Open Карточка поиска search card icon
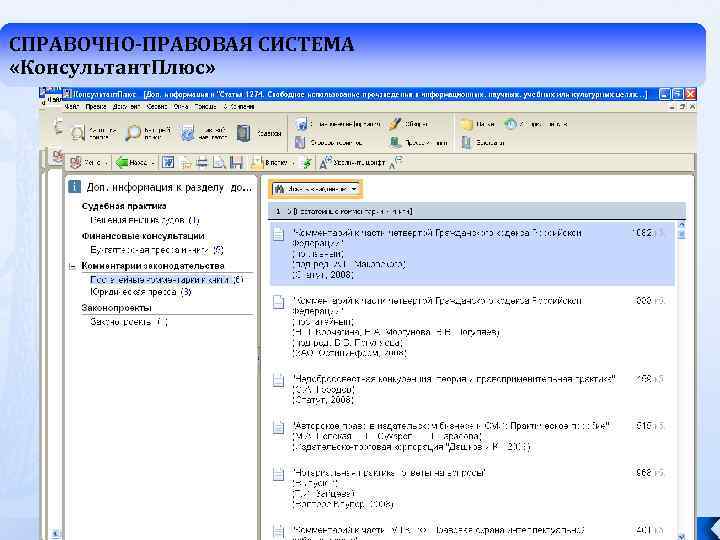This screenshot has height=540, width=720. point(78,133)
